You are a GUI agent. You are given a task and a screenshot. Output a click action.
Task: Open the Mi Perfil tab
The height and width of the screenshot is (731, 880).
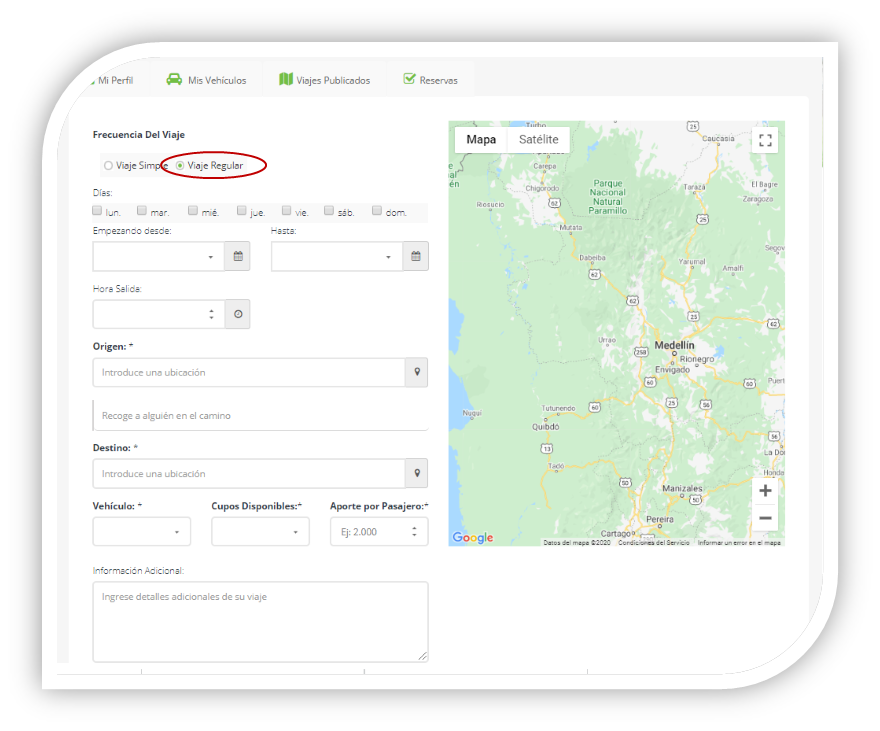point(114,80)
